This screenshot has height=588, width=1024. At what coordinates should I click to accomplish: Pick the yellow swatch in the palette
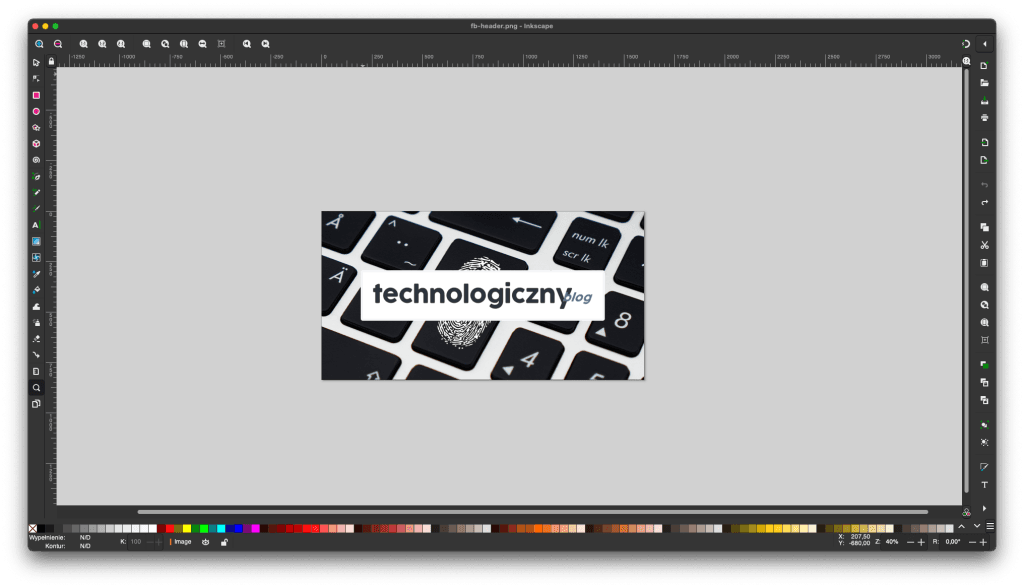[x=187, y=528]
